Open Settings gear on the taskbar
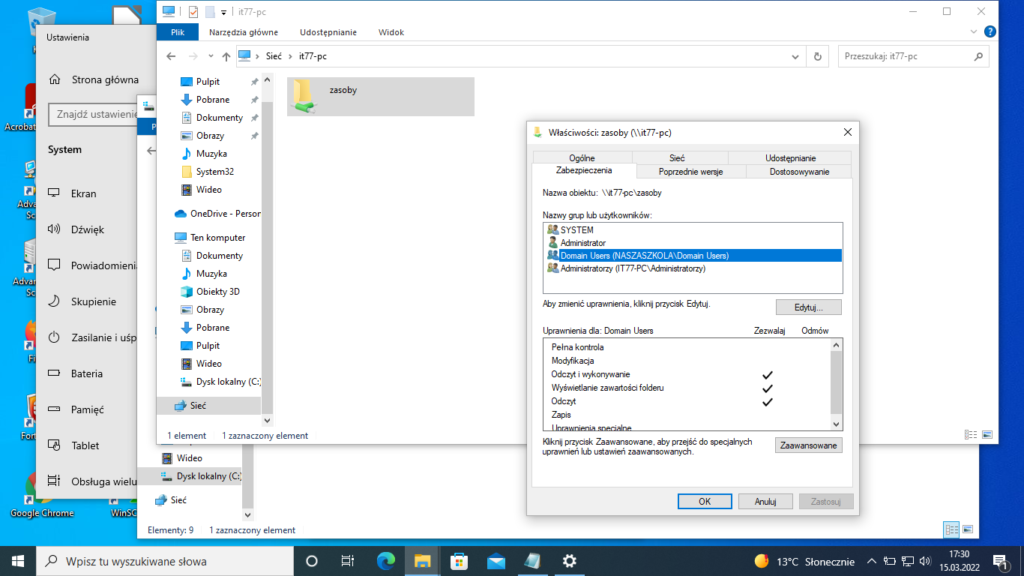 point(569,560)
